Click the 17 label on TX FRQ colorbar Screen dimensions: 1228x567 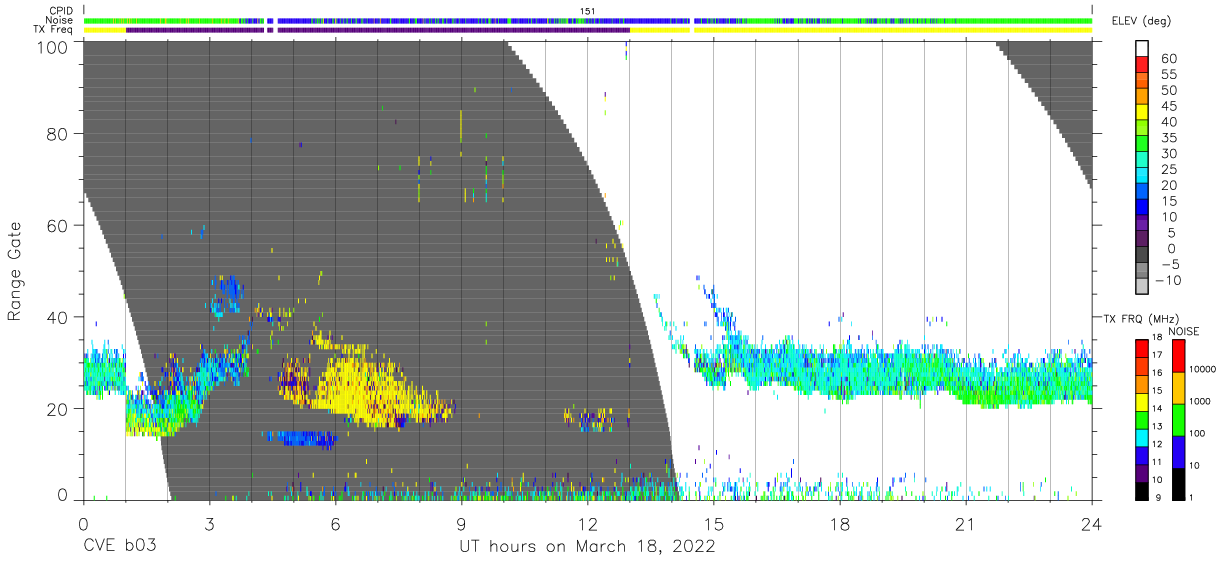[x=1156, y=355]
